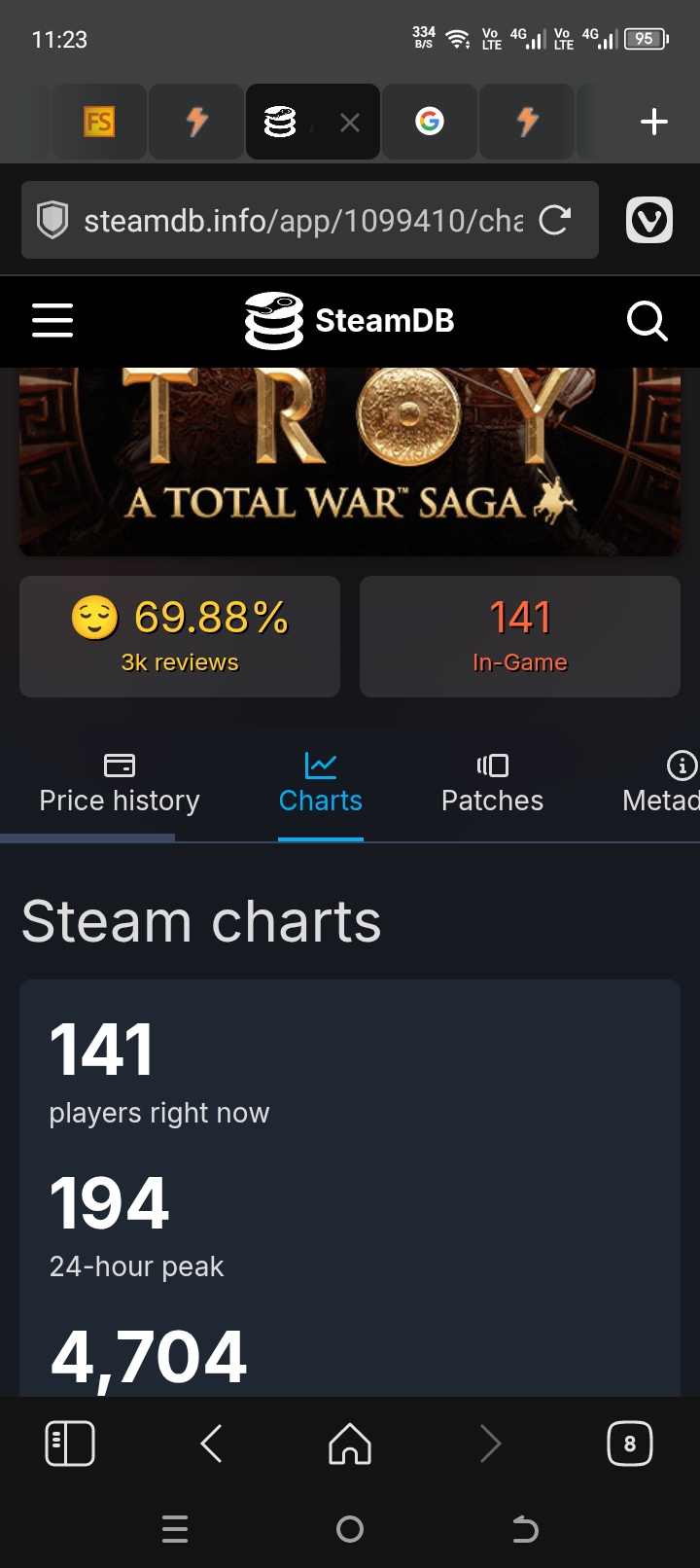Screen dimensions: 700x1568
Task: Navigate back with left chevron
Action: tap(211, 1443)
